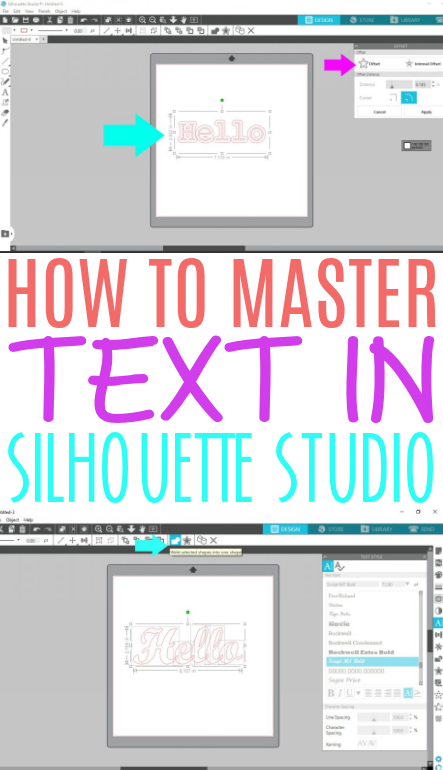The height and width of the screenshot is (770, 443).
Task: Select the Draw Ellipse tool in left toolbar
Action: click(x=5, y=71)
